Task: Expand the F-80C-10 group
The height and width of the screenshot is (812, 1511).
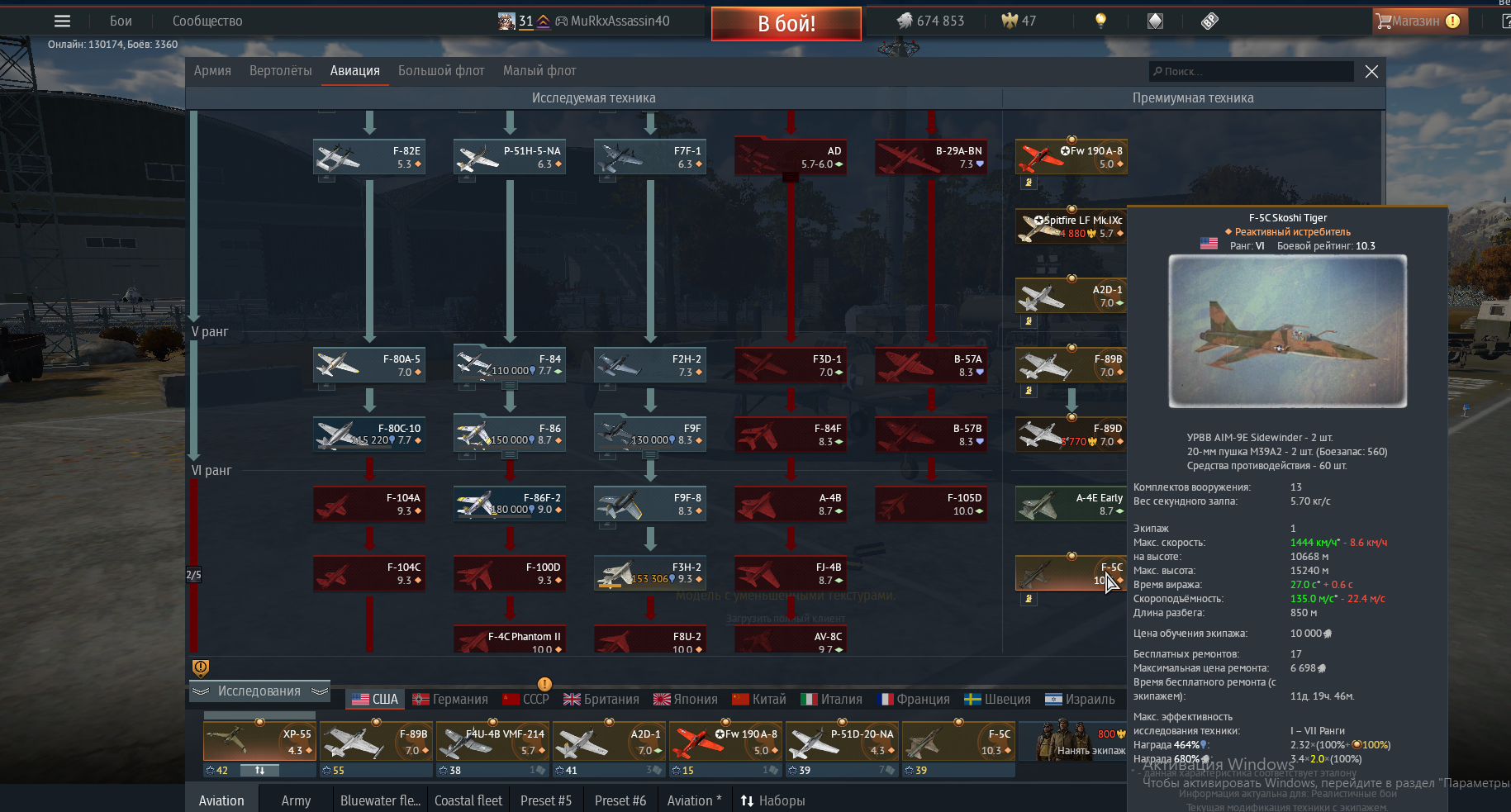Action: (x=369, y=434)
